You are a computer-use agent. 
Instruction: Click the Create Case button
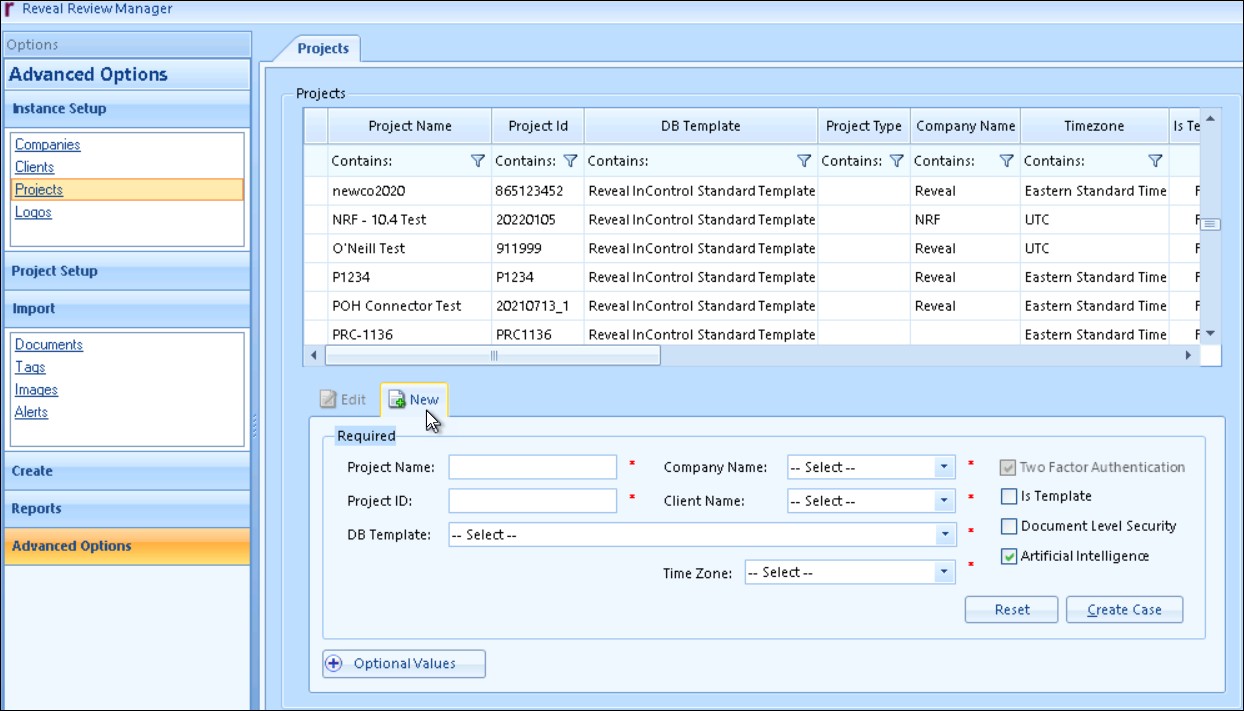coord(1124,609)
